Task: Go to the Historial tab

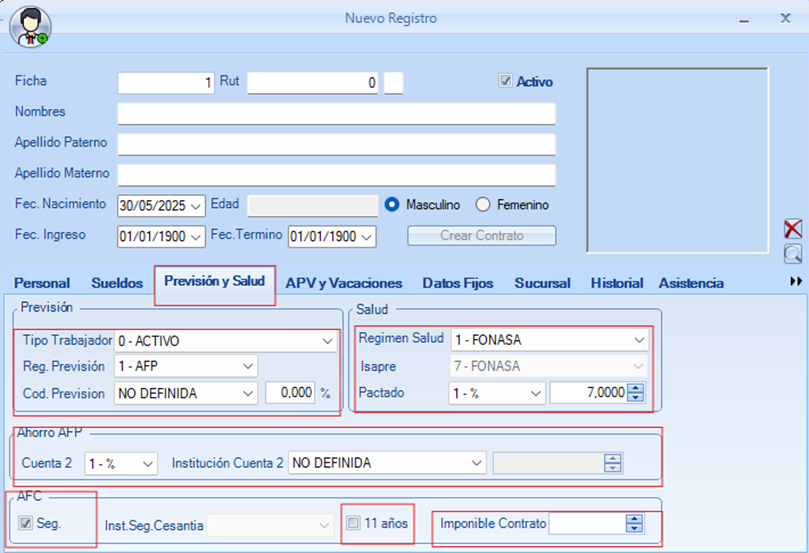Action: (x=616, y=284)
